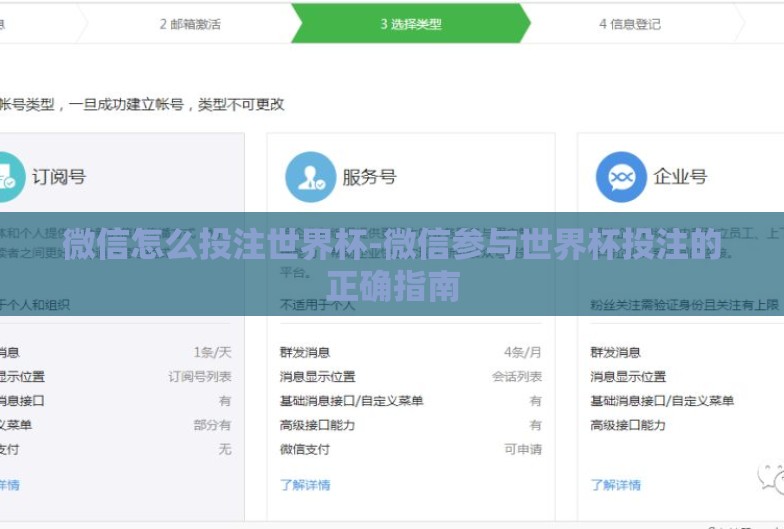Select step 4 信息登记
The image size is (784, 529).
[x=630, y=24]
